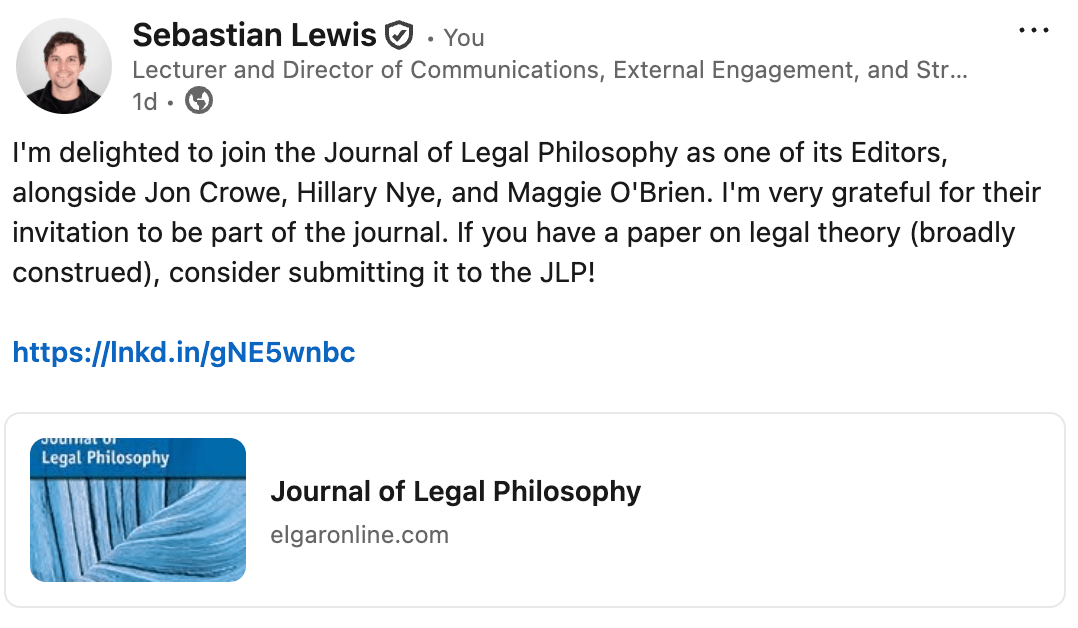Click the Lecturer and Director headline text
1078x628 pixels.
[550, 70]
